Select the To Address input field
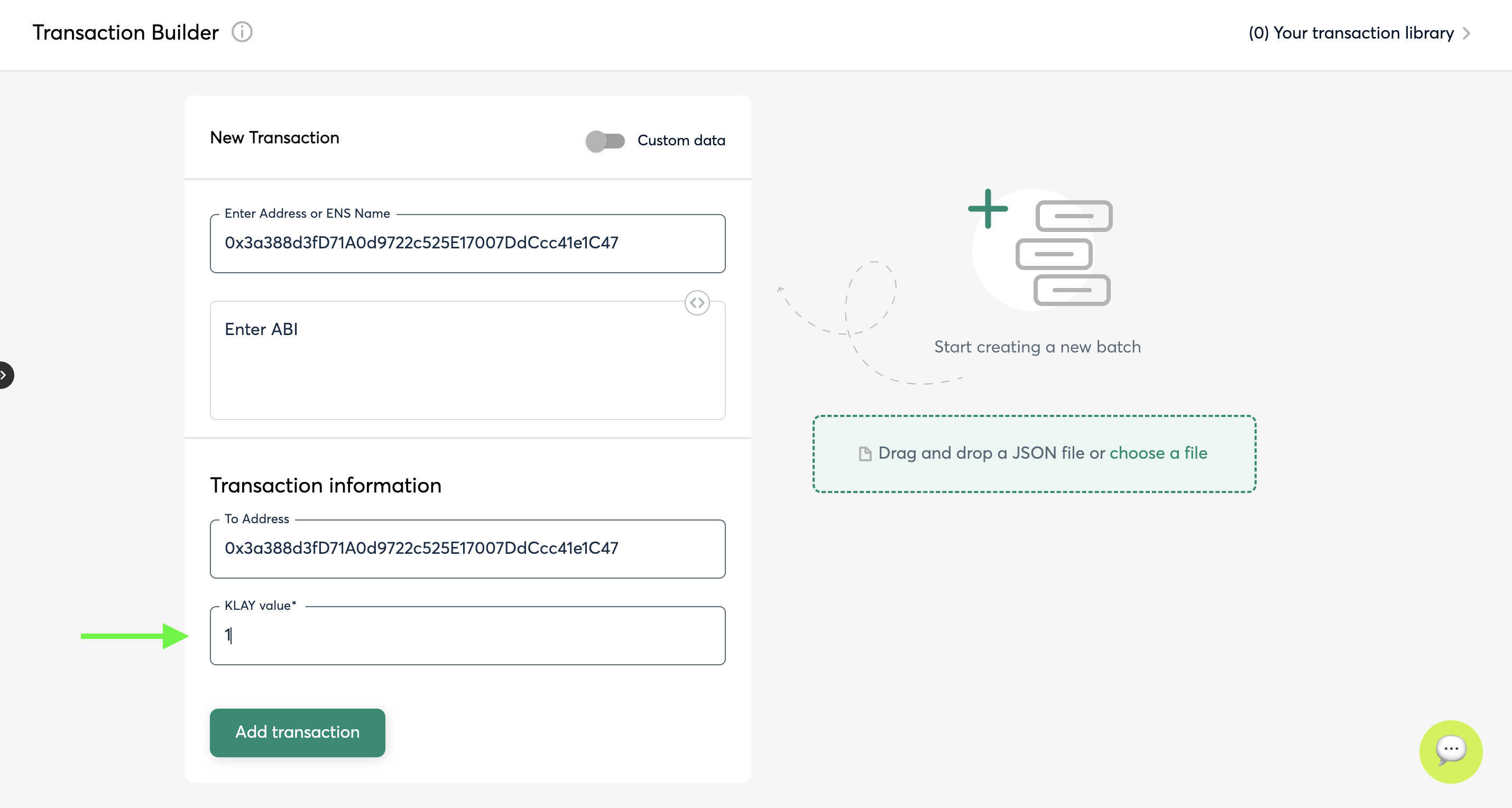This screenshot has width=1512, height=808. point(467,549)
